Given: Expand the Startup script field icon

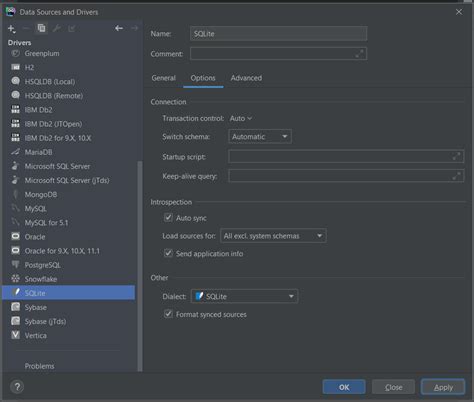Looking at the screenshot, I should [456, 156].
